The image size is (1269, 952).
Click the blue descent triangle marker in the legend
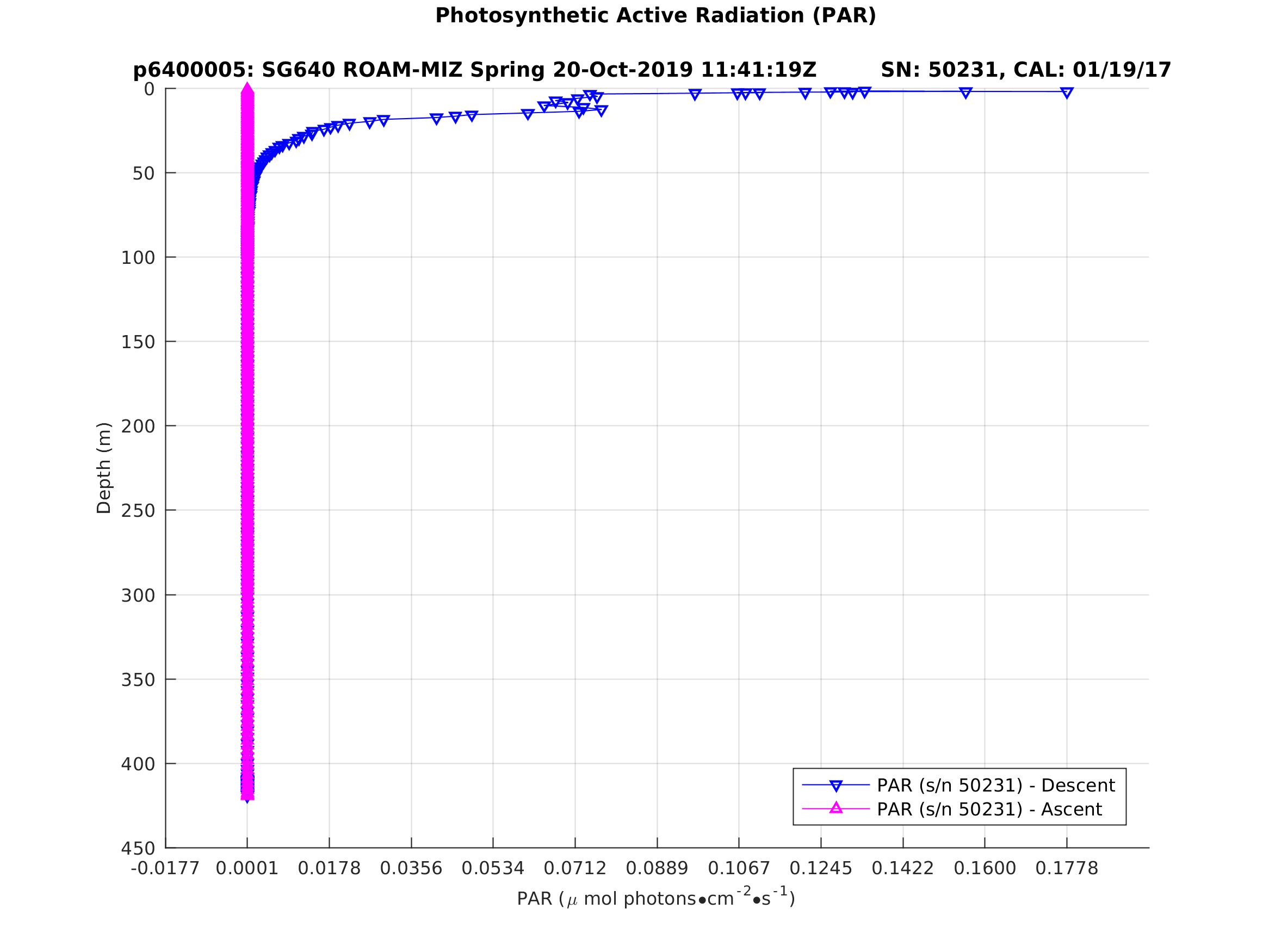[x=836, y=786]
